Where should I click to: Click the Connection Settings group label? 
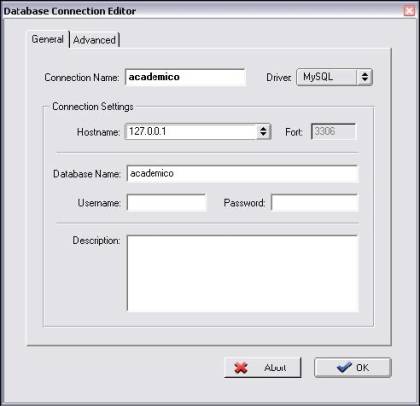pos(93,107)
